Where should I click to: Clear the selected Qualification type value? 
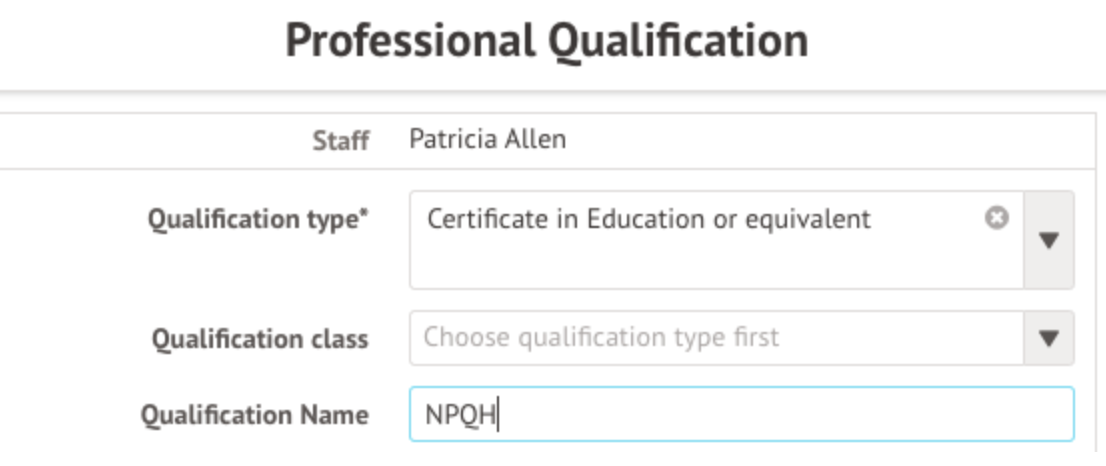(x=996, y=218)
